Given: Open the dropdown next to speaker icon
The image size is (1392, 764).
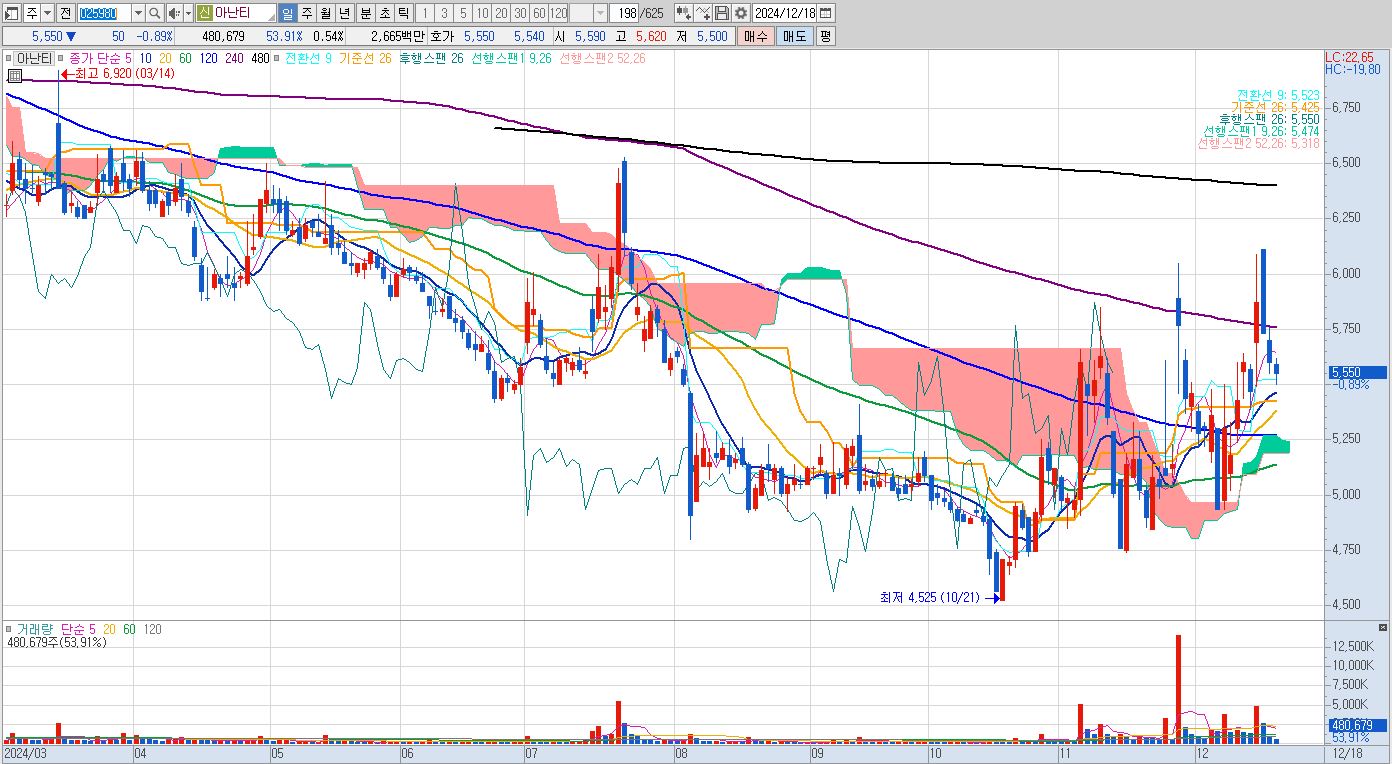Looking at the screenshot, I should click(189, 13).
